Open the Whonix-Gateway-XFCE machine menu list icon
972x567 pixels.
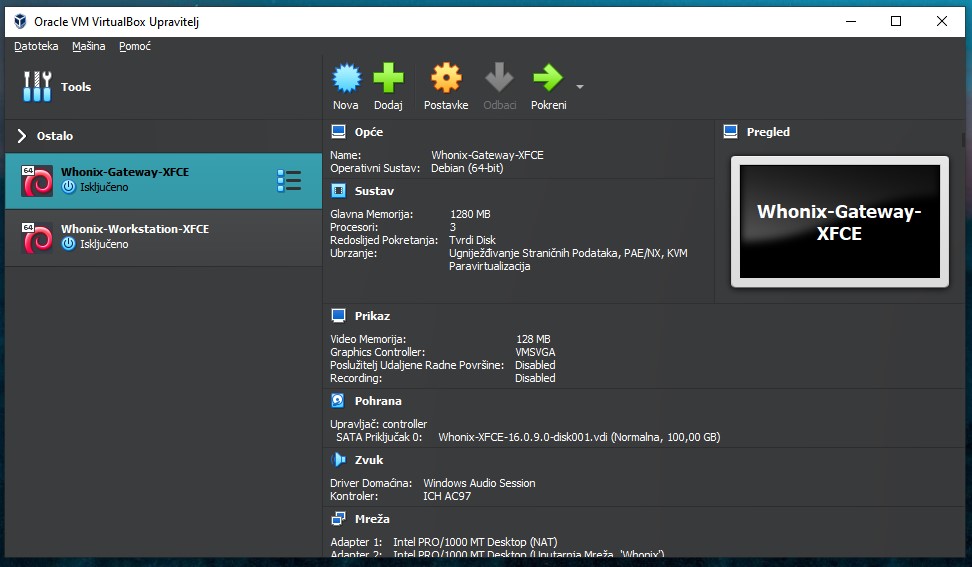point(289,181)
